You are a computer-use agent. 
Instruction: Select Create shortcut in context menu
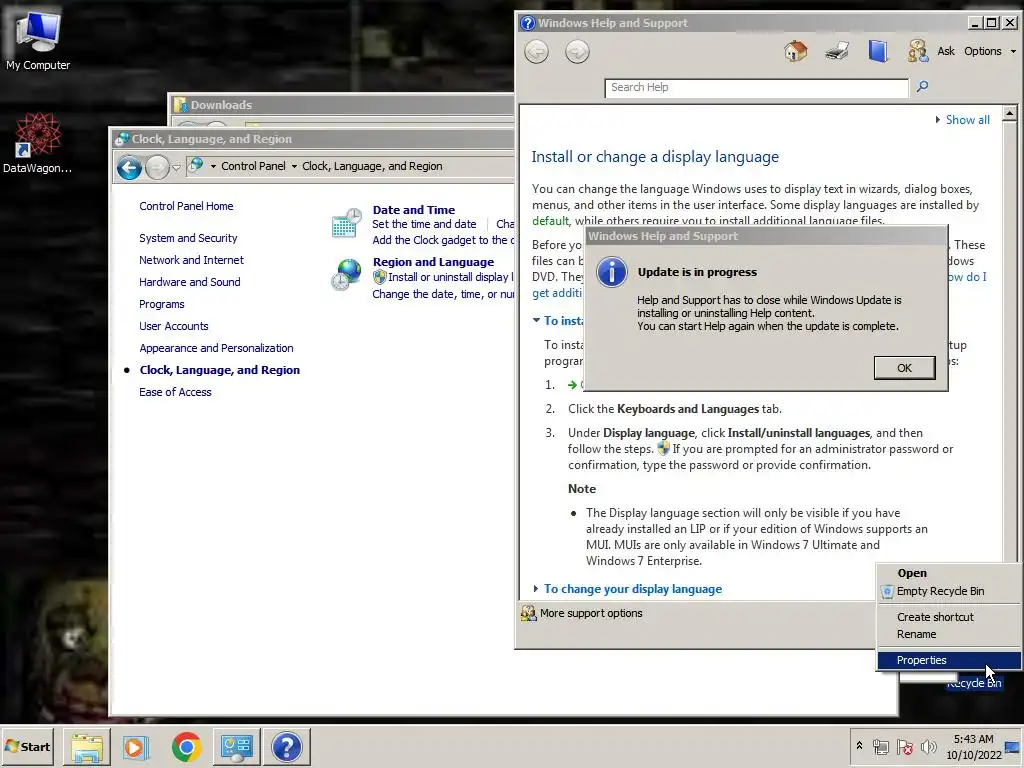pyautogui.click(x=935, y=617)
